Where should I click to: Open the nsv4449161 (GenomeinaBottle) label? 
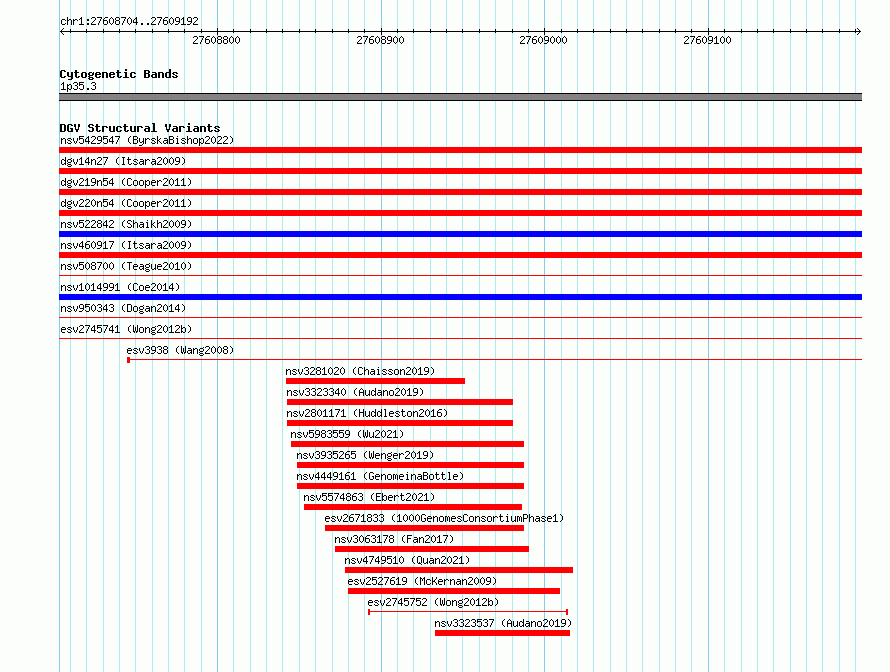coord(380,476)
